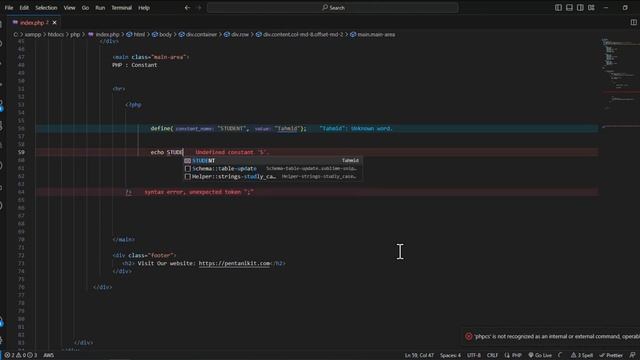Open the Terminal menu
640x360 pixels.
coord(122,8)
